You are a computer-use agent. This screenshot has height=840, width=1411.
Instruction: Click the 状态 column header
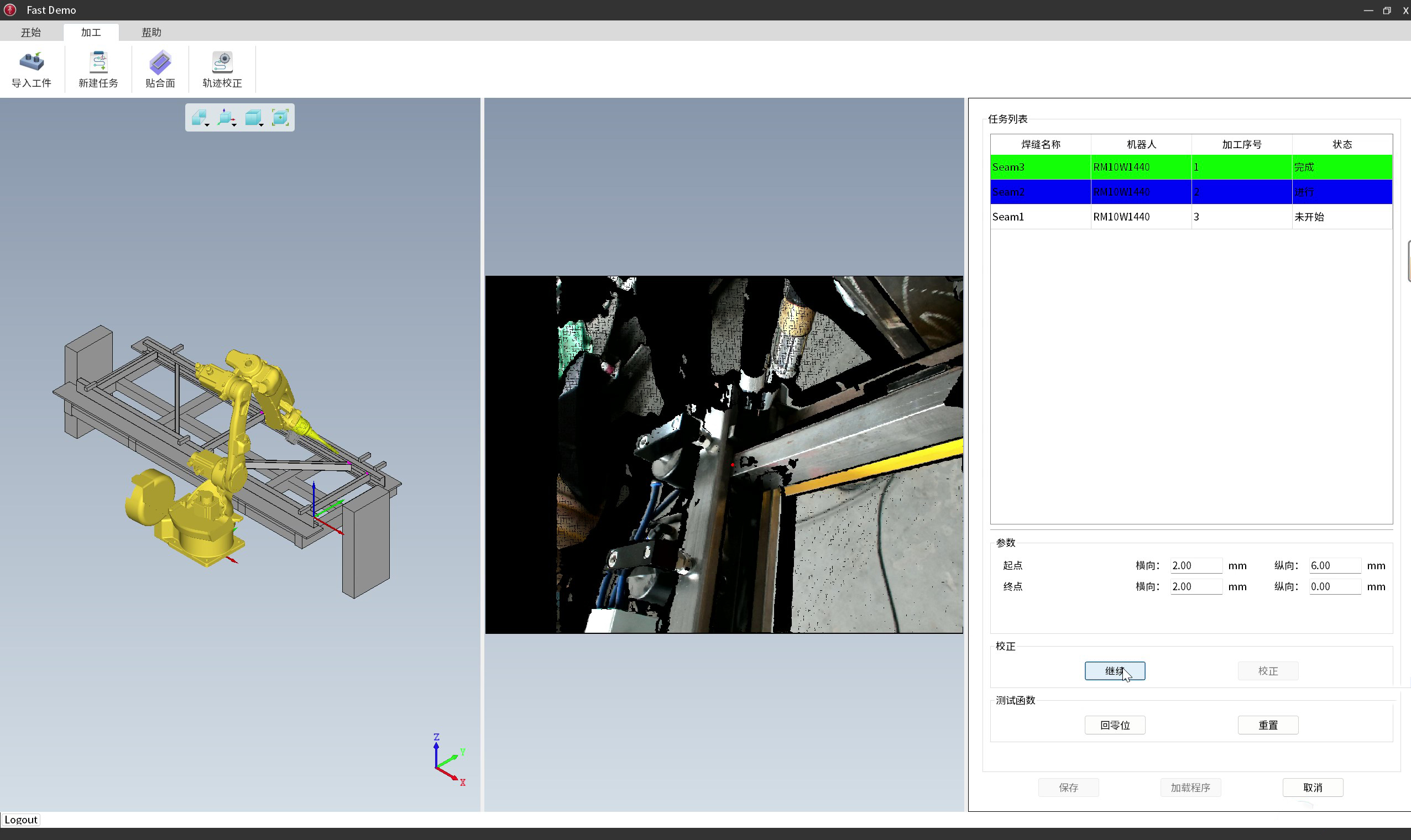coord(1342,144)
